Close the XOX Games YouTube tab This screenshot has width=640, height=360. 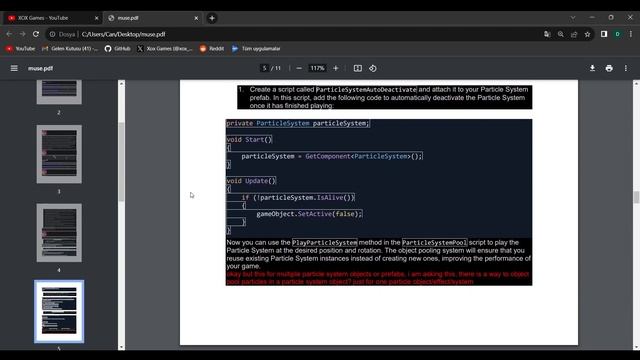[96, 18]
